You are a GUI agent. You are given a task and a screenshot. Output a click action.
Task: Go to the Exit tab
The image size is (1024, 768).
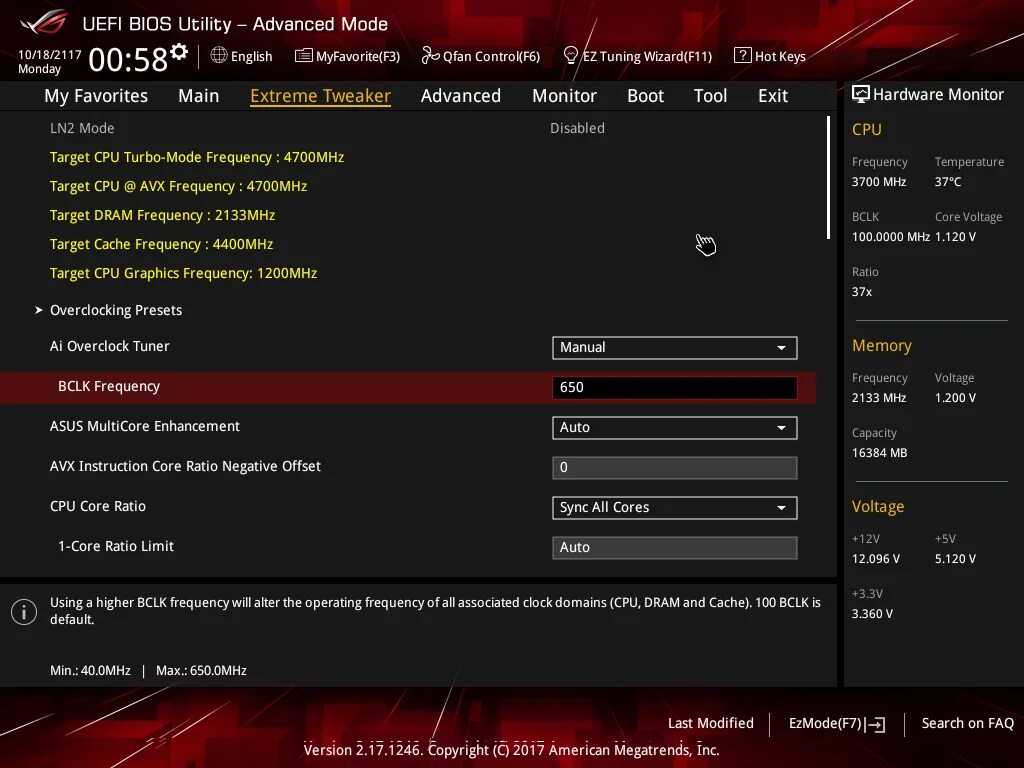coord(773,96)
